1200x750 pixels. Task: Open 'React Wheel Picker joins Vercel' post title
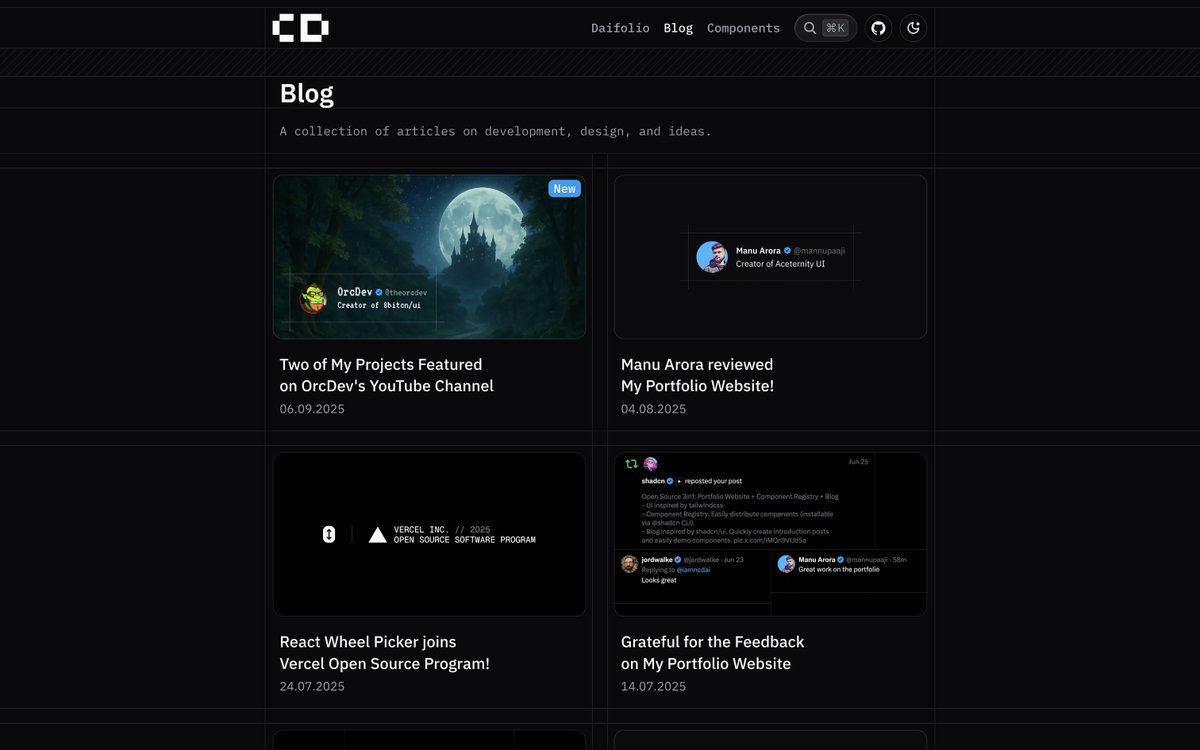pos(385,652)
